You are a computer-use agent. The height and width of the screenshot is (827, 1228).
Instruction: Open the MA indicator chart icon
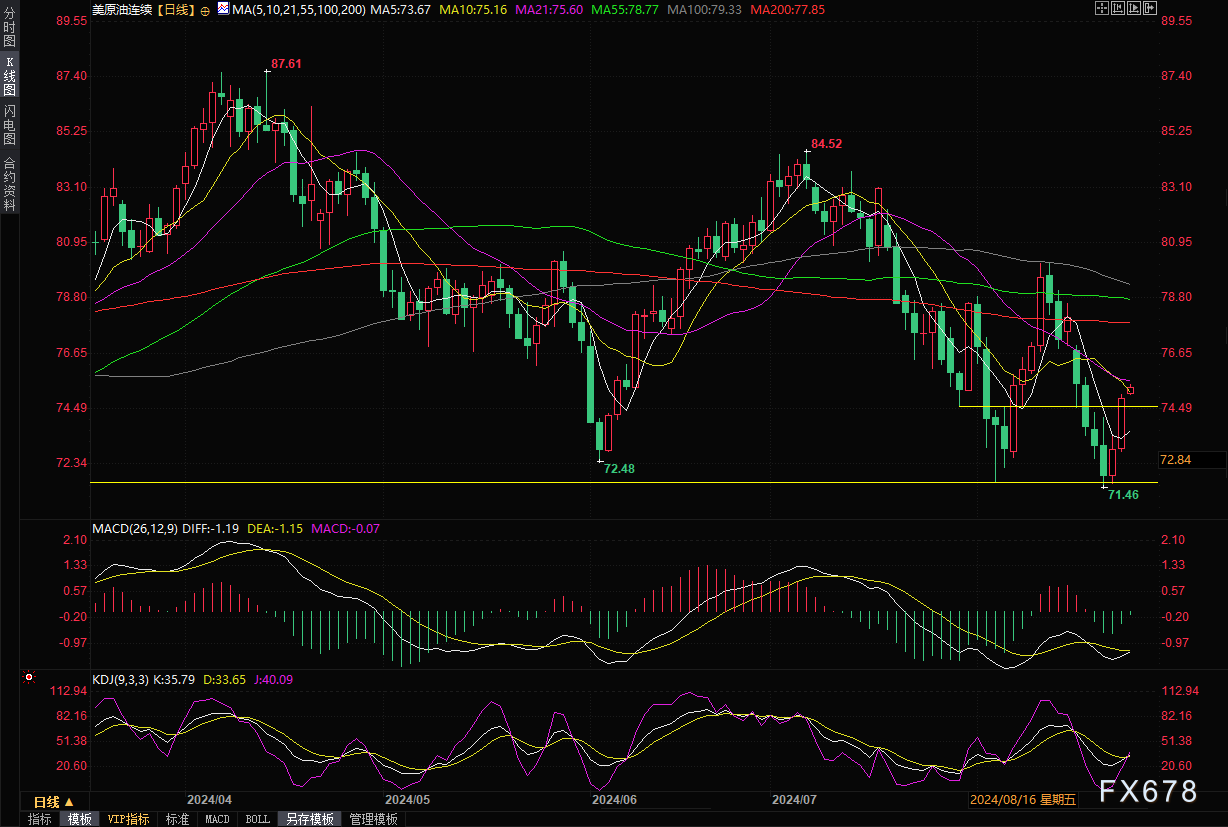[x=223, y=10]
